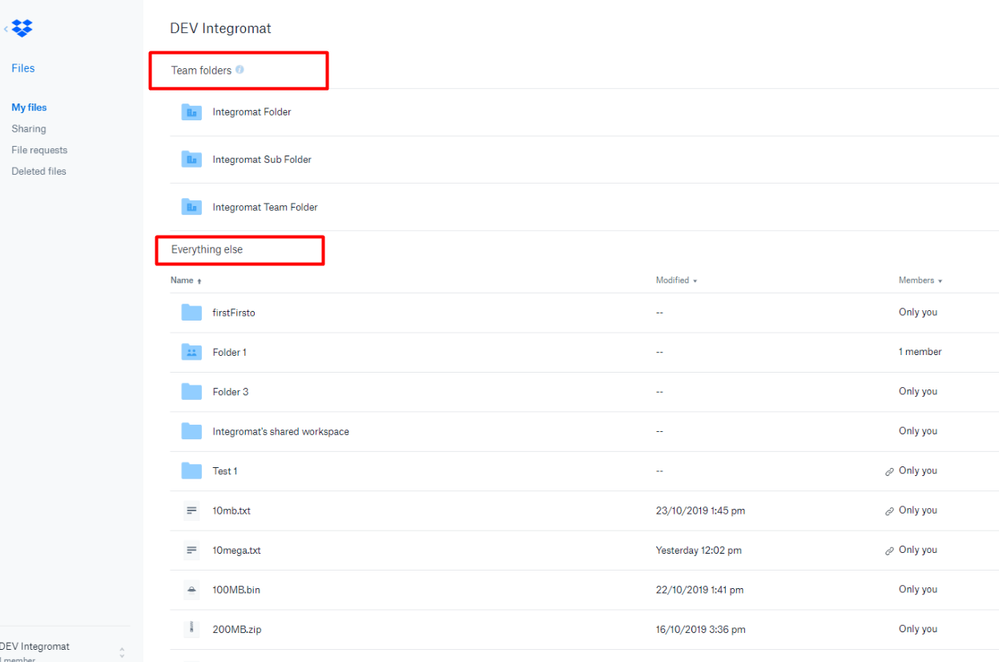
Task: Click the Dropbox logo icon
Action: click(x=22, y=28)
